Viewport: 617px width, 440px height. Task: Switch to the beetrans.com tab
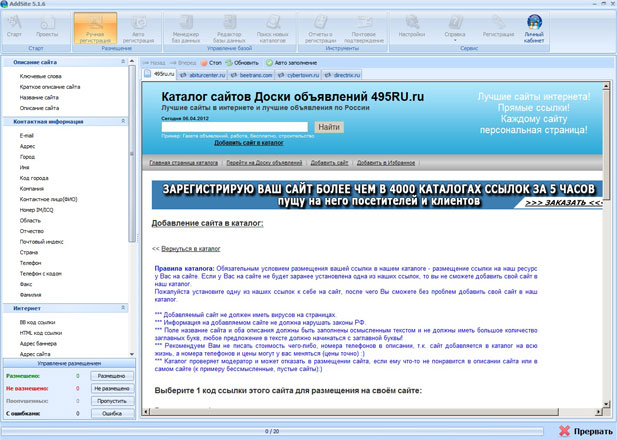click(x=251, y=75)
